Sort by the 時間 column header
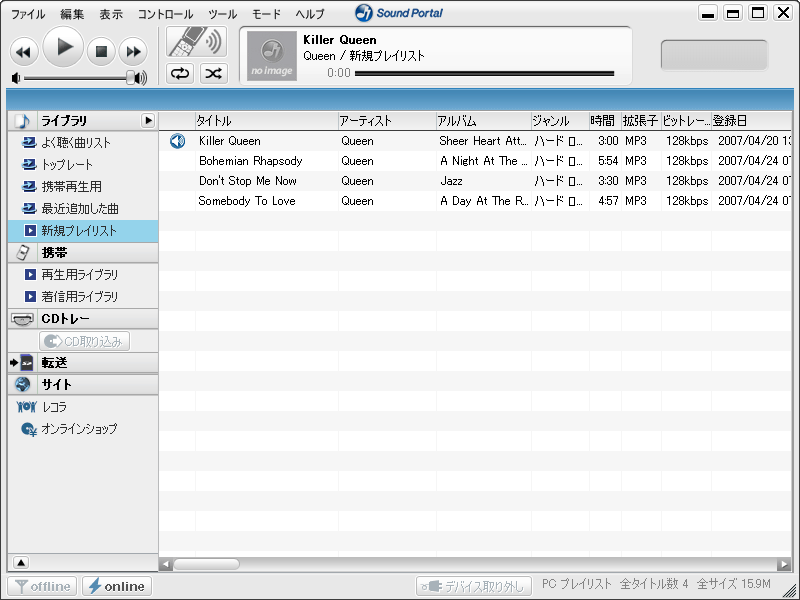 605,121
